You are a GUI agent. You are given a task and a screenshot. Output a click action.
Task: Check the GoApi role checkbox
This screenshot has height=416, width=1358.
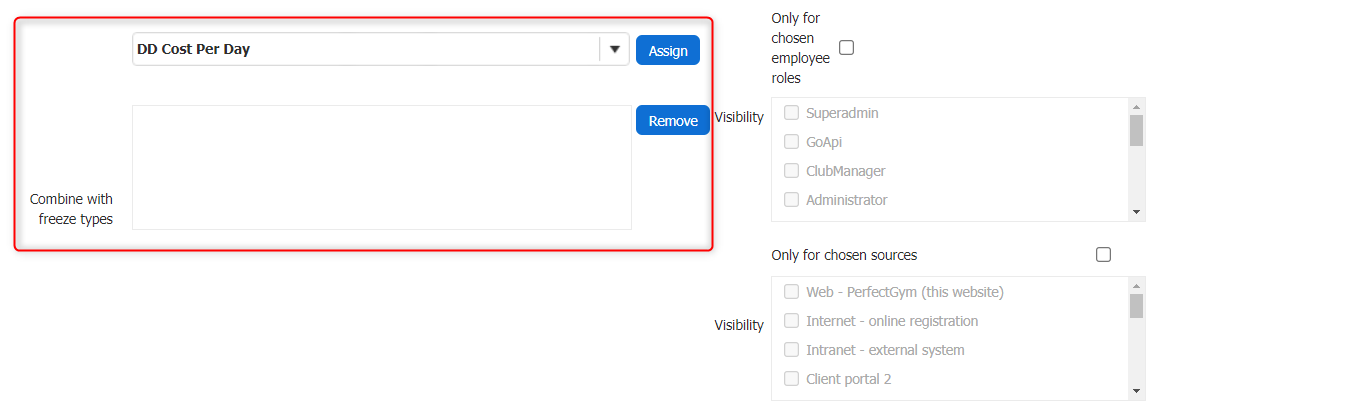pos(791,142)
